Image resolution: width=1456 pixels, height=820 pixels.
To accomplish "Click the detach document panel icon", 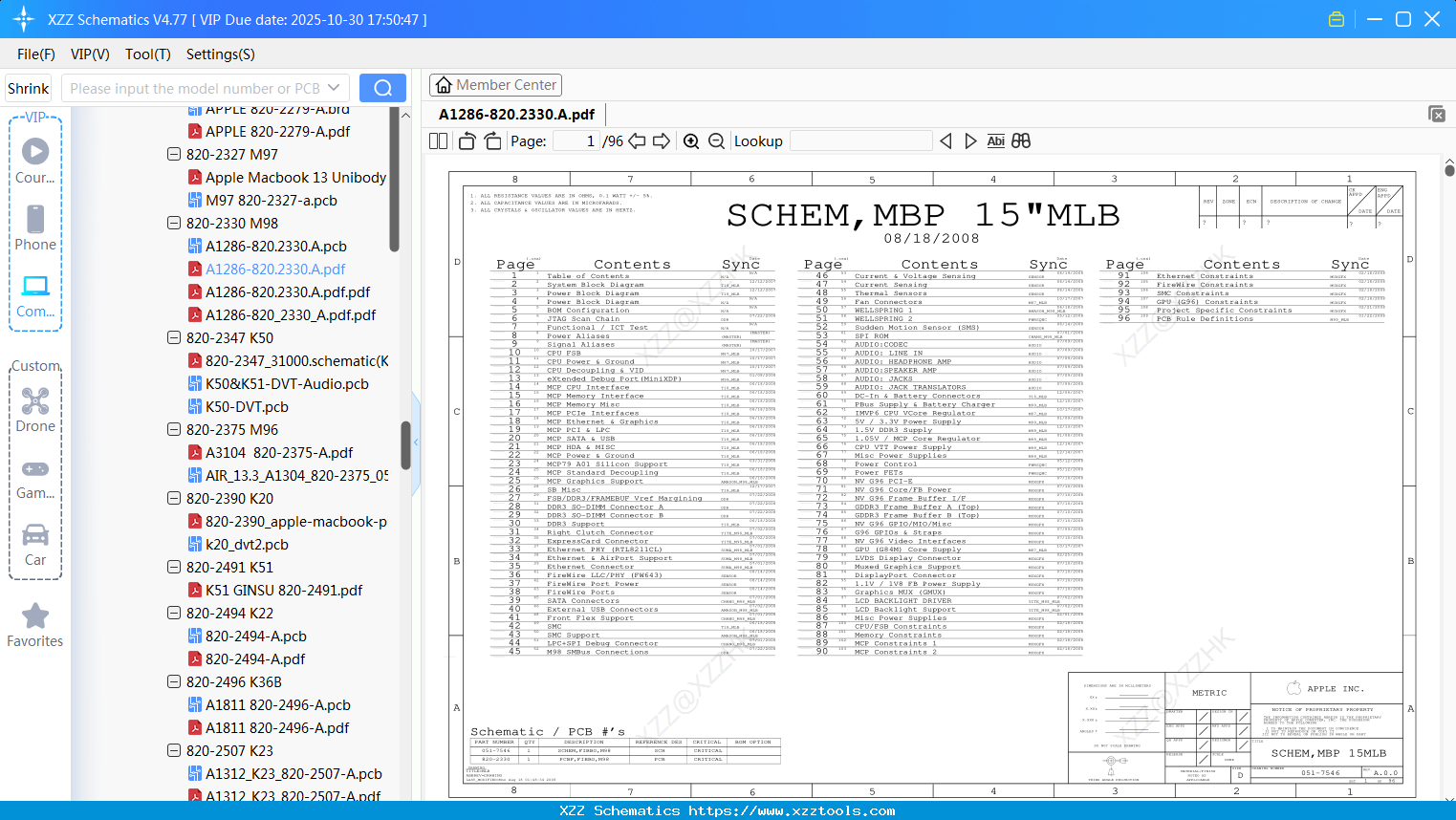I will pyautogui.click(x=1437, y=114).
